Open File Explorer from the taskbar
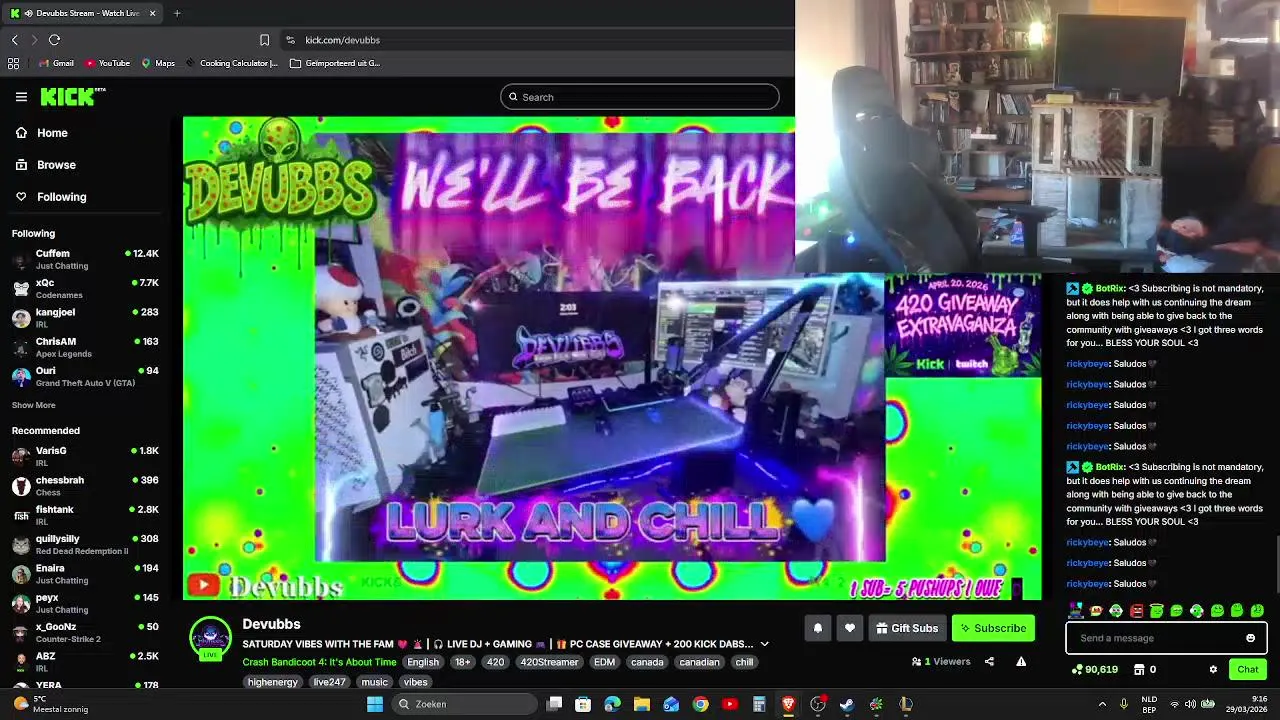The height and width of the screenshot is (720, 1280). tap(642, 704)
